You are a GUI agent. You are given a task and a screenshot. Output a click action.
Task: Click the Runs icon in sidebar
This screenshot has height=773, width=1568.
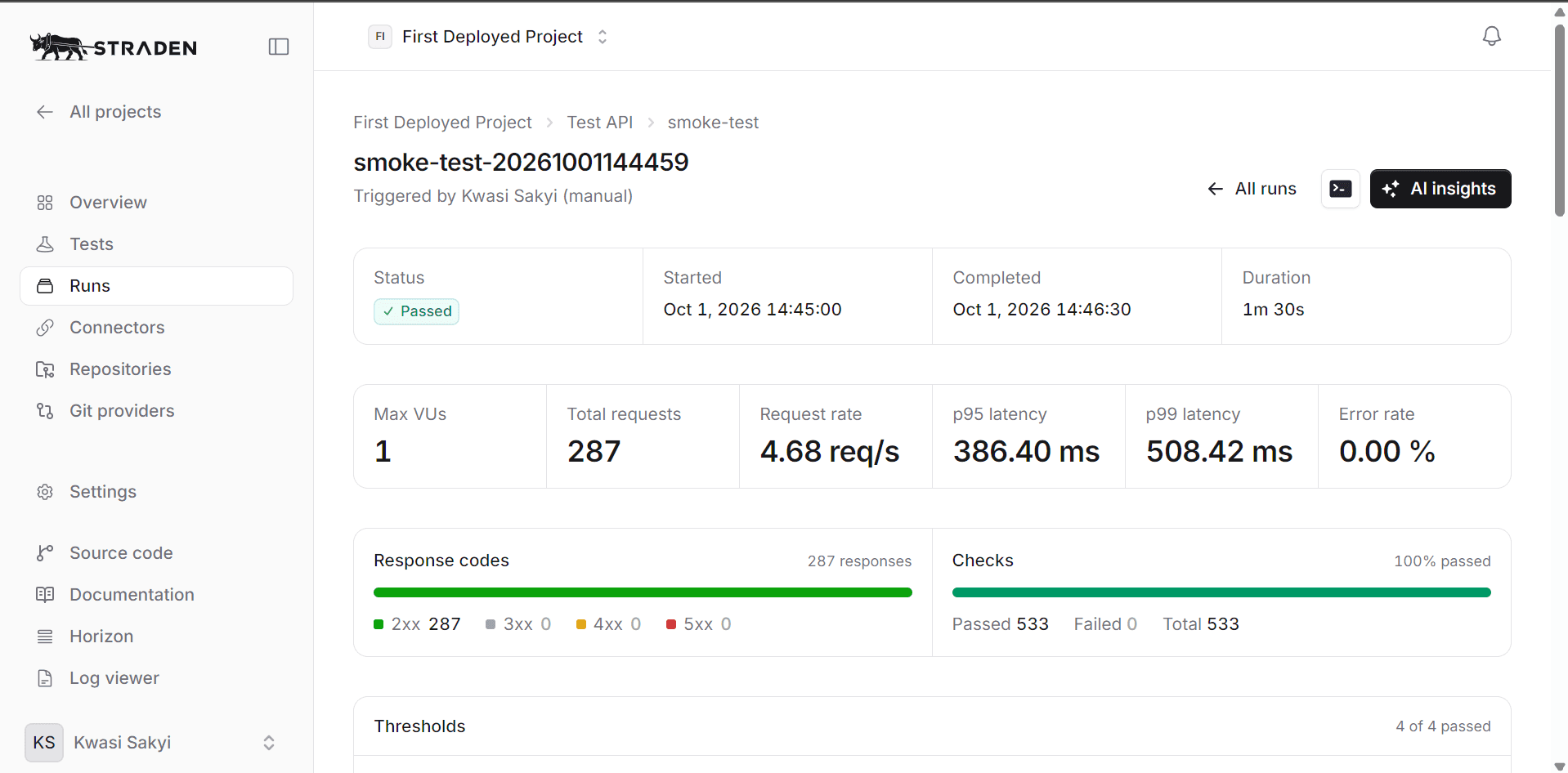(45, 286)
